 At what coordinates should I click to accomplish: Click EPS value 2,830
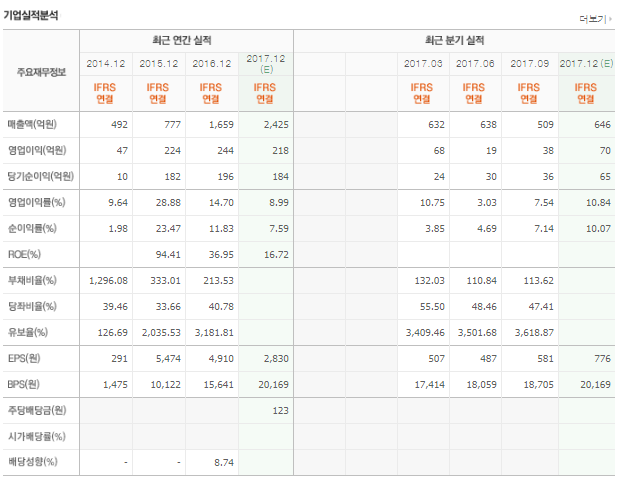click(x=276, y=359)
